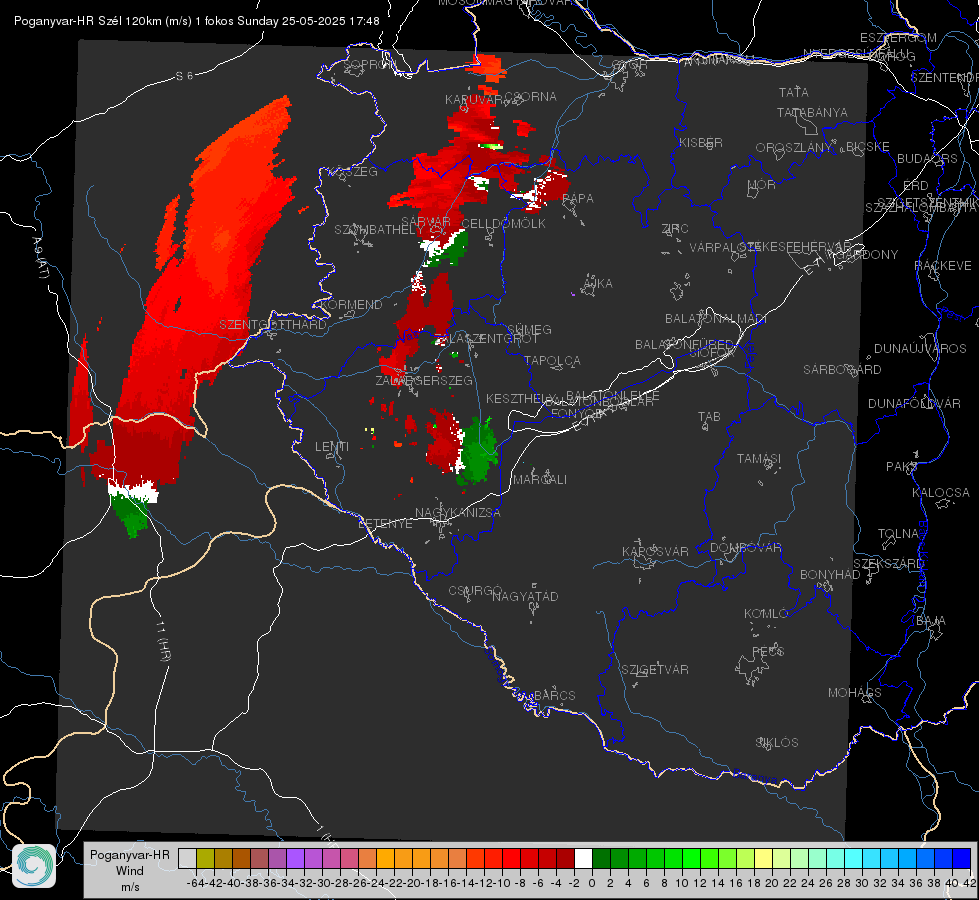Click the TAB town label
The width and height of the screenshot is (979, 900).
click(x=709, y=417)
